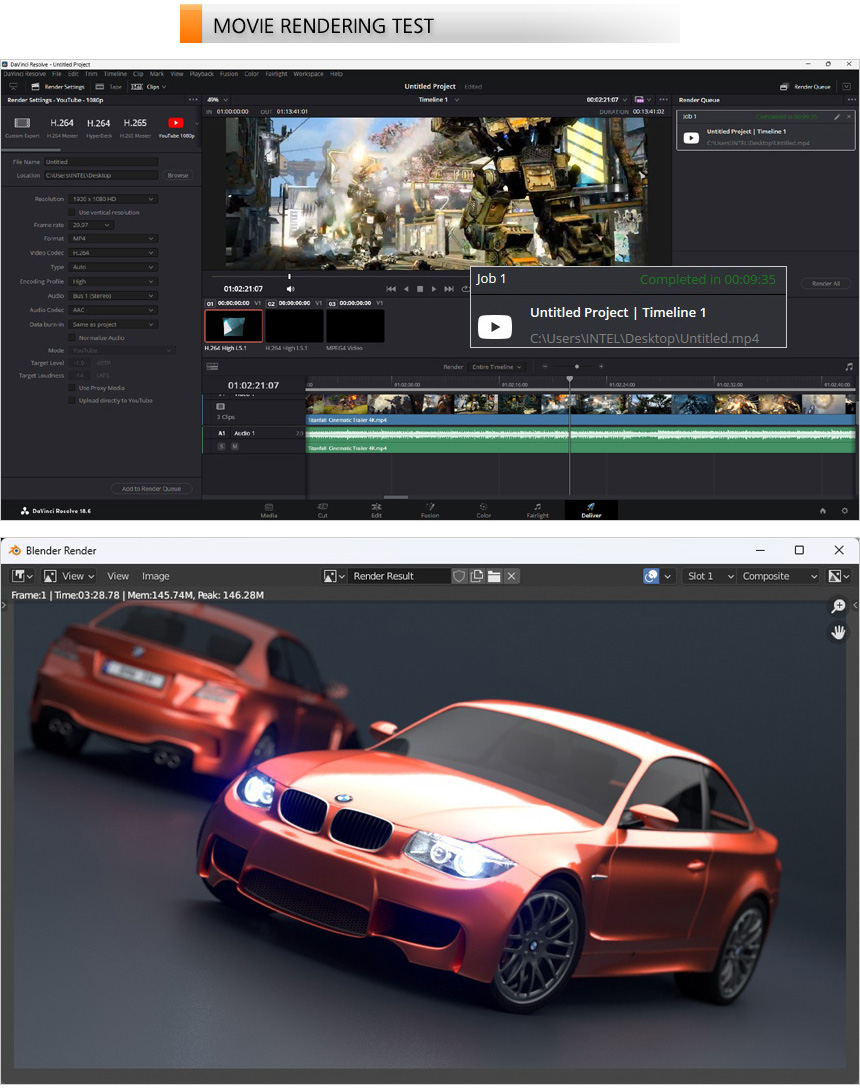Click Add to Render Queue button

[x=151, y=489]
